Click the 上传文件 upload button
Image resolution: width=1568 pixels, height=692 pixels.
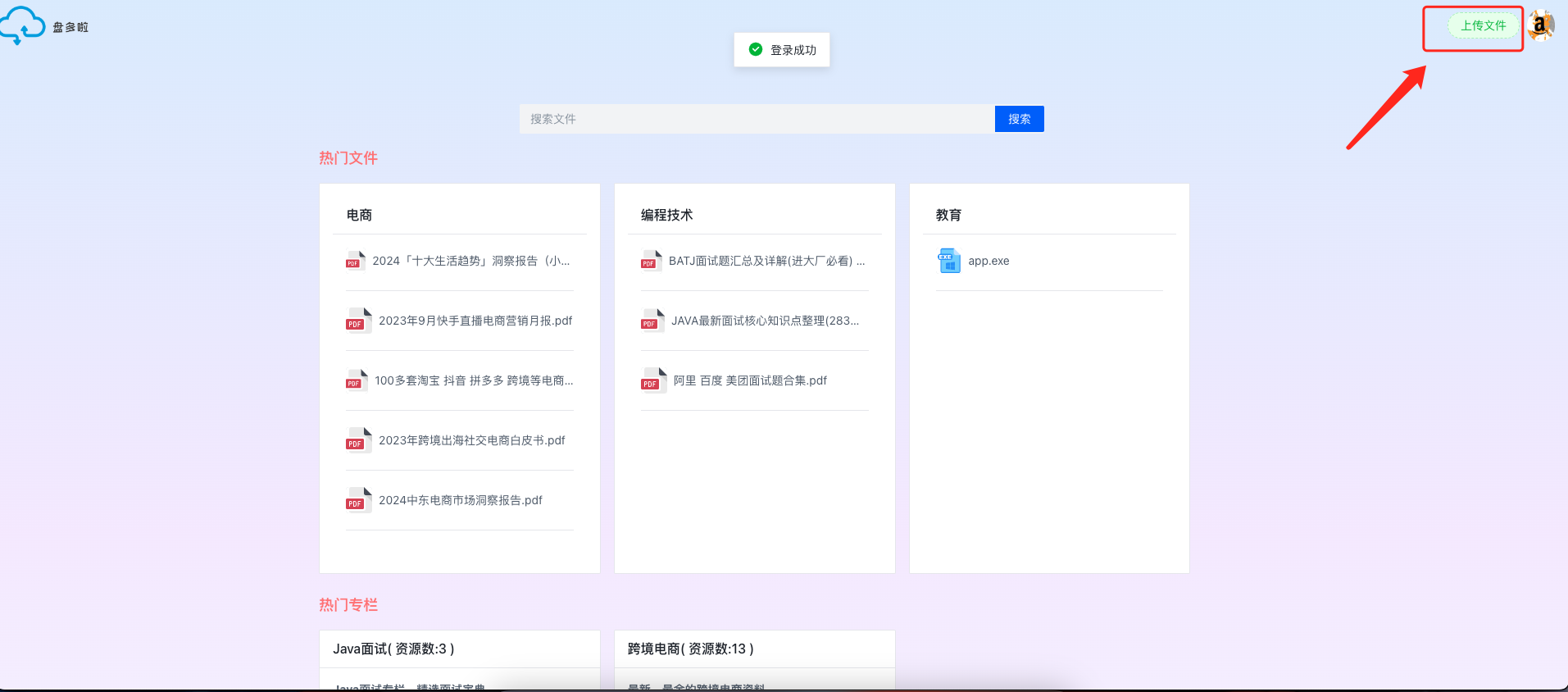(x=1484, y=25)
